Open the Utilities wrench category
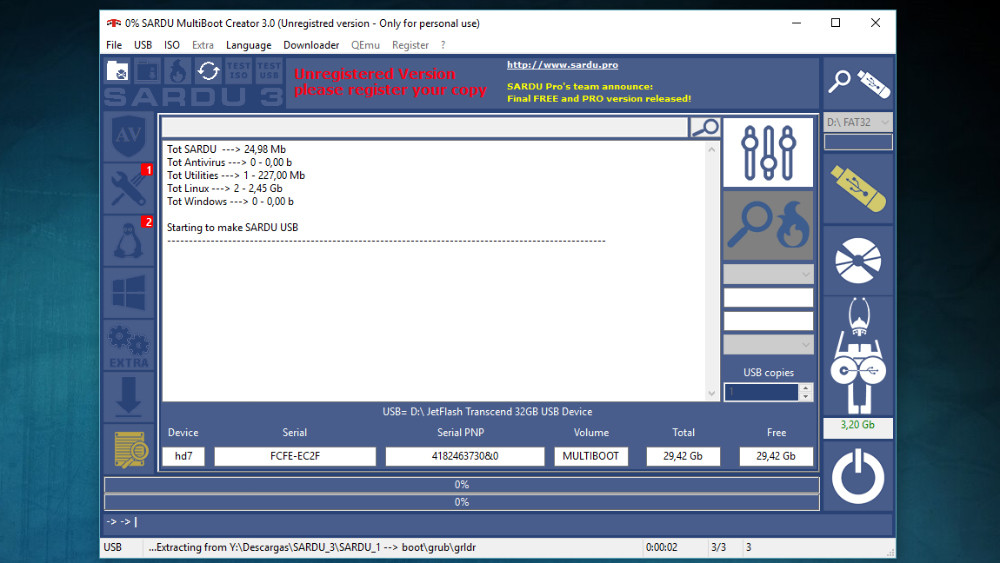1000x563 pixels. 128,188
